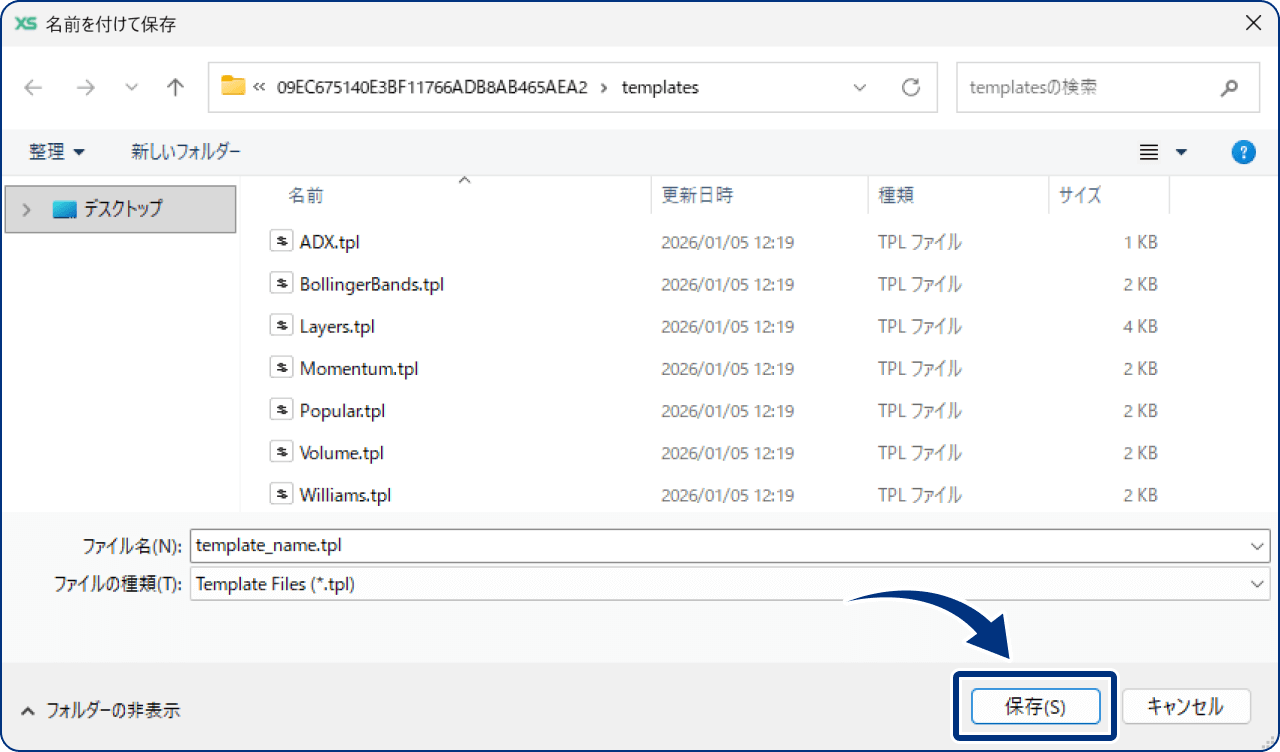Click the back navigation arrow

(x=33, y=87)
